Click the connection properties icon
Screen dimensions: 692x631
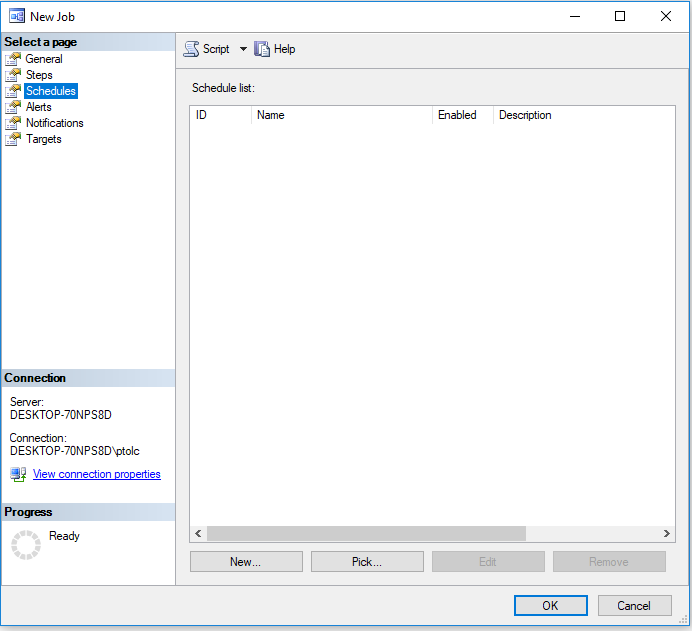tap(18, 474)
